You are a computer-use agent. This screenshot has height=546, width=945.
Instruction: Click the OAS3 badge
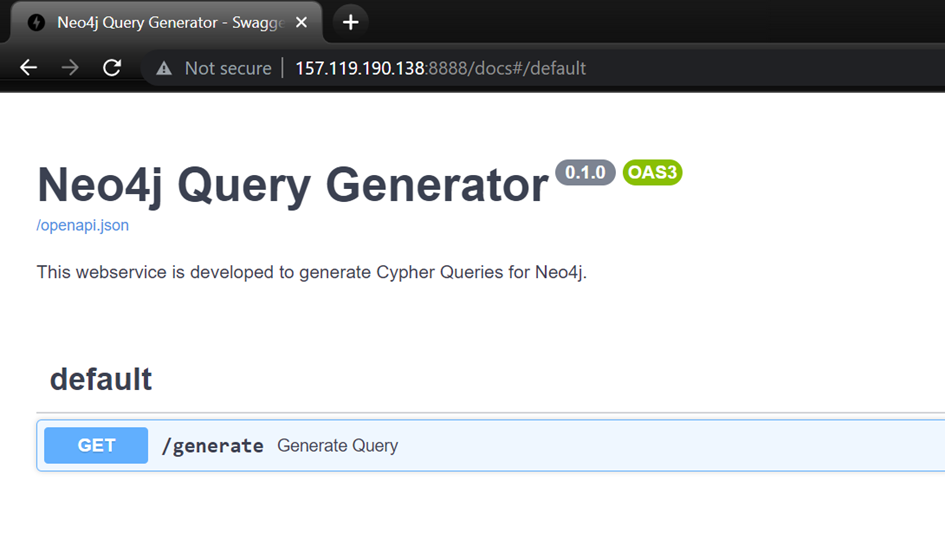[652, 172]
